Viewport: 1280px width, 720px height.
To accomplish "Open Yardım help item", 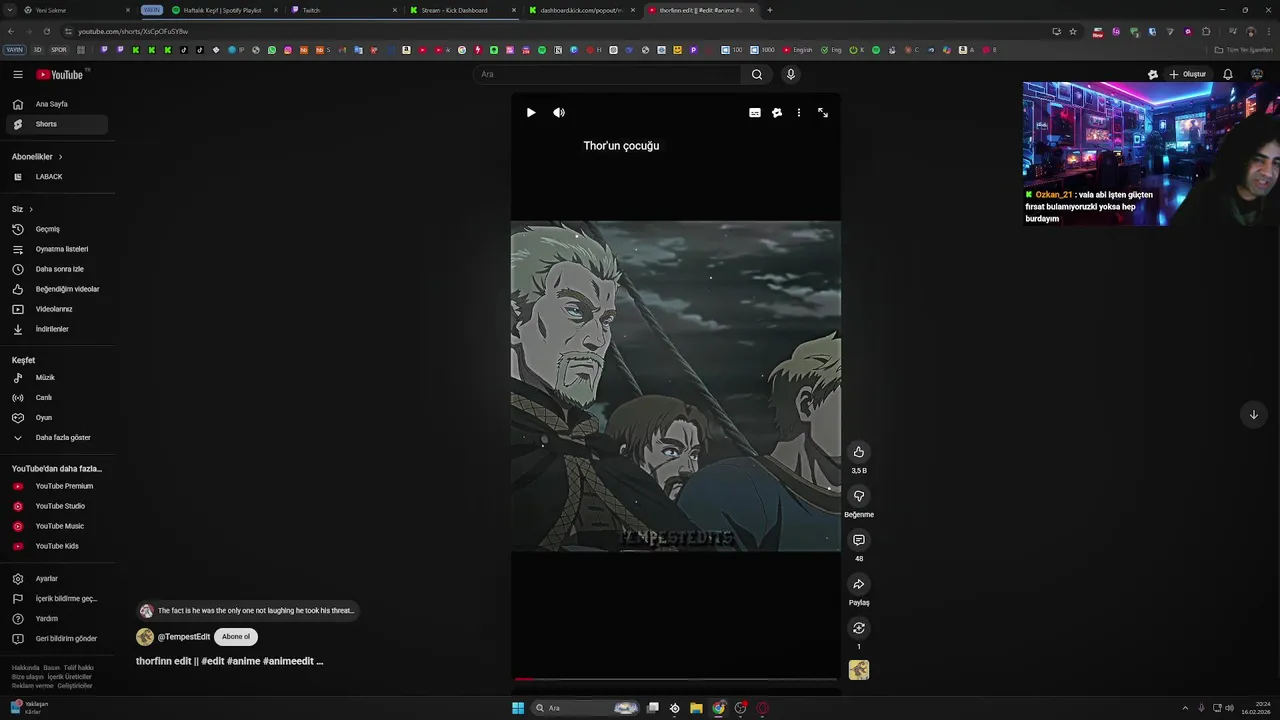I will (x=57, y=619).
